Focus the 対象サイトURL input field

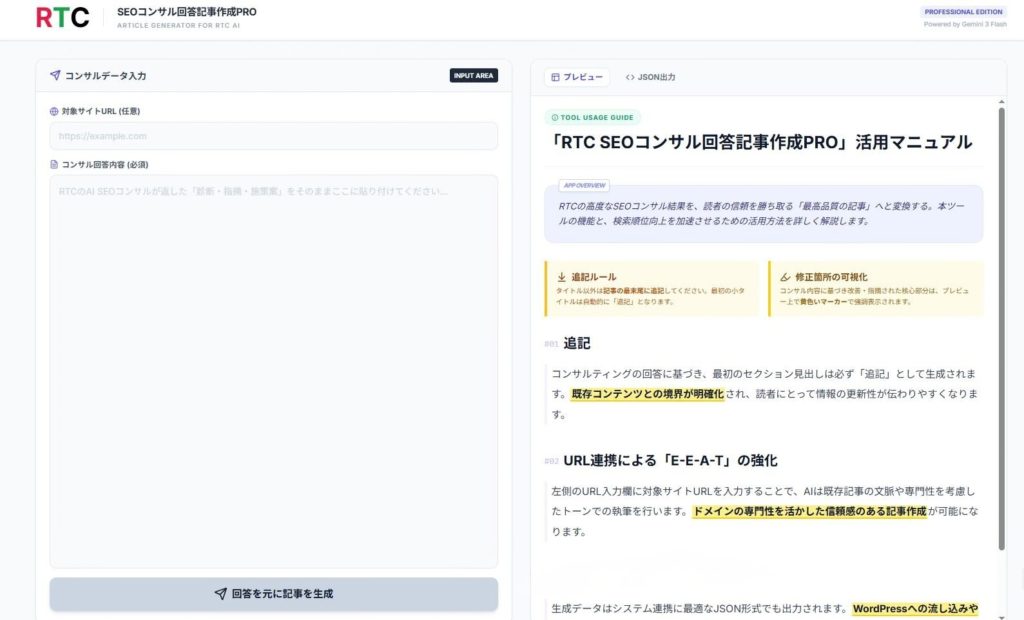click(273, 136)
